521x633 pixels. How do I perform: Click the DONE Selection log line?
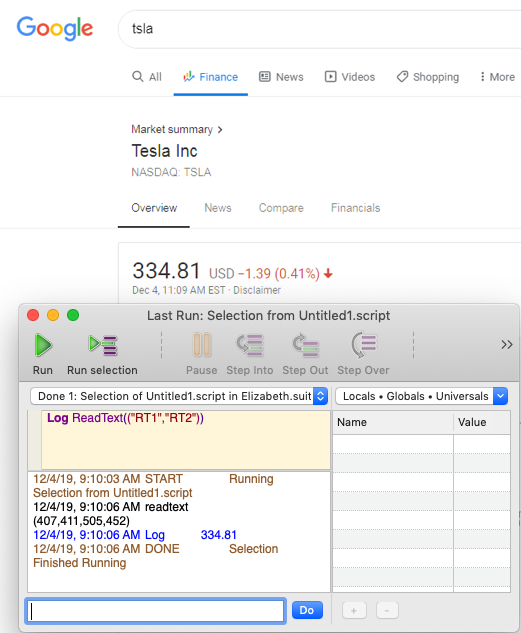(156, 556)
